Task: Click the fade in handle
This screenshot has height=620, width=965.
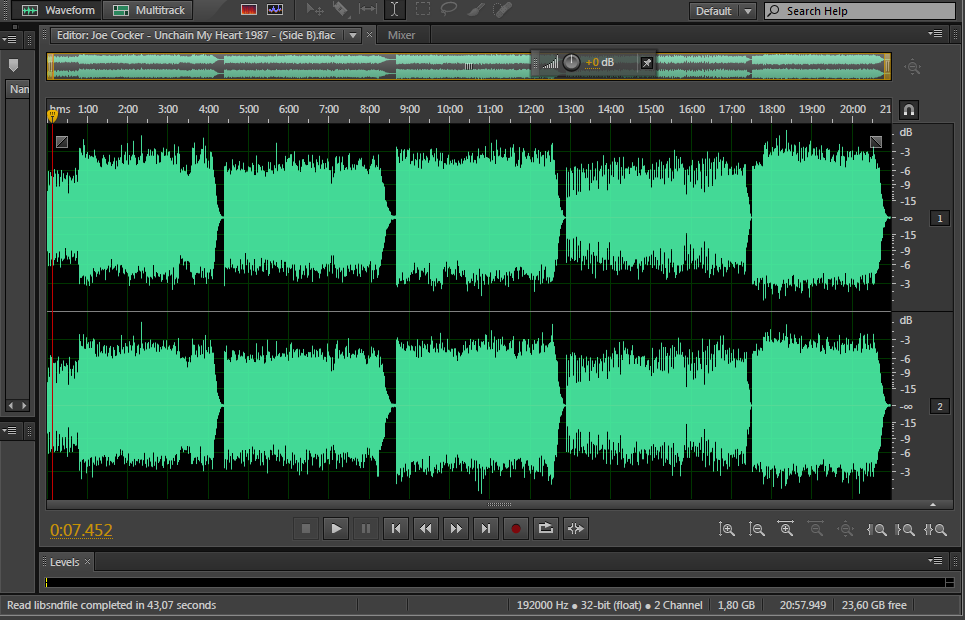Action: point(62,142)
